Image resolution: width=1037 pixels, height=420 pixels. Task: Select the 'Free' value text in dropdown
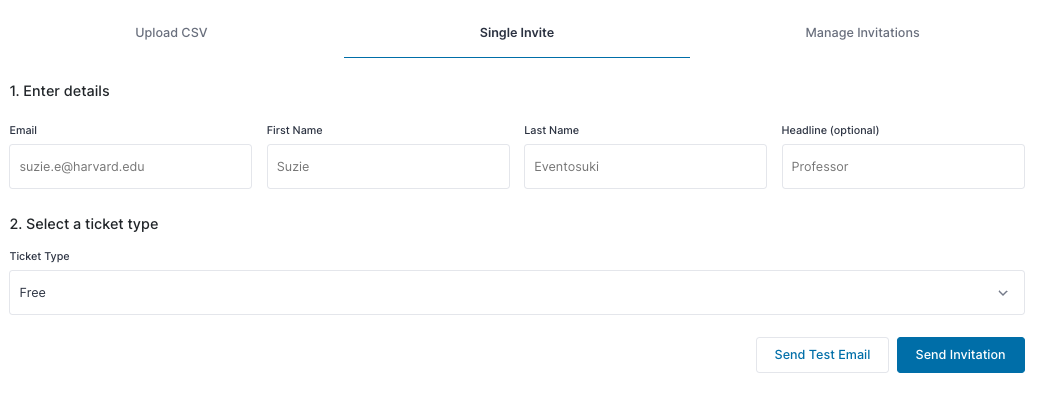(32, 292)
